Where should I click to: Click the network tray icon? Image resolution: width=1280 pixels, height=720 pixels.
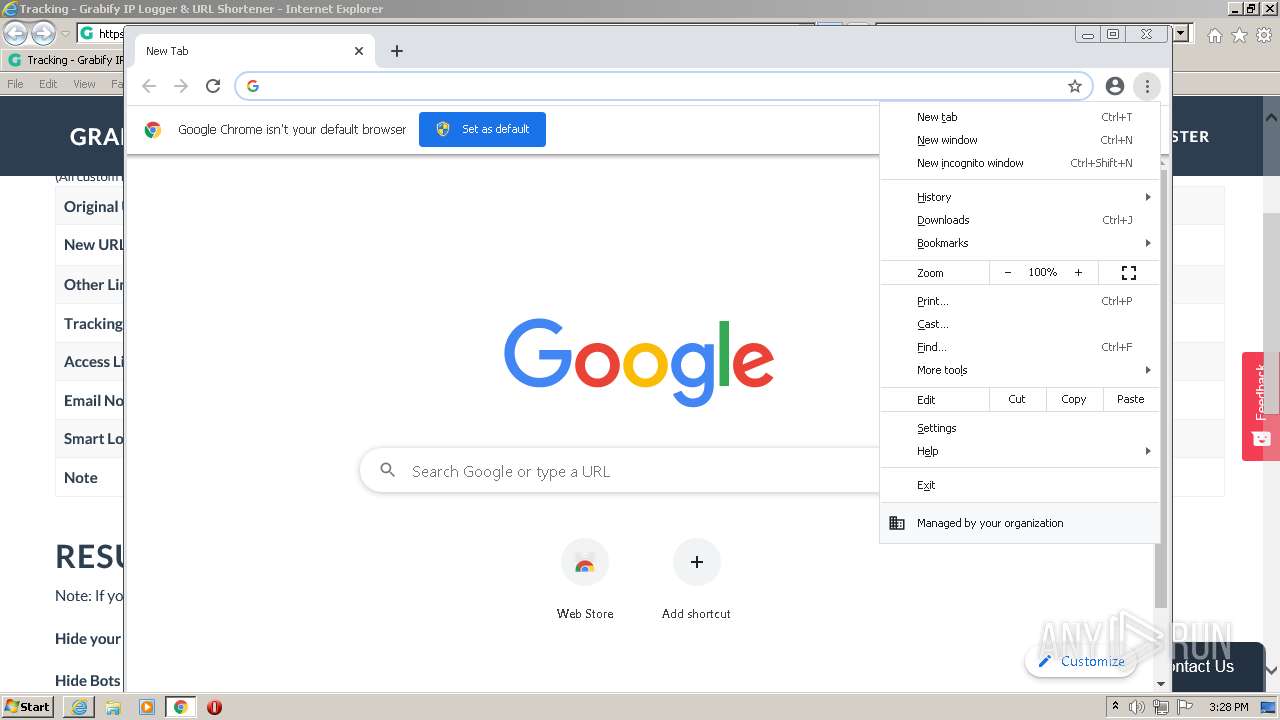click(1161, 707)
